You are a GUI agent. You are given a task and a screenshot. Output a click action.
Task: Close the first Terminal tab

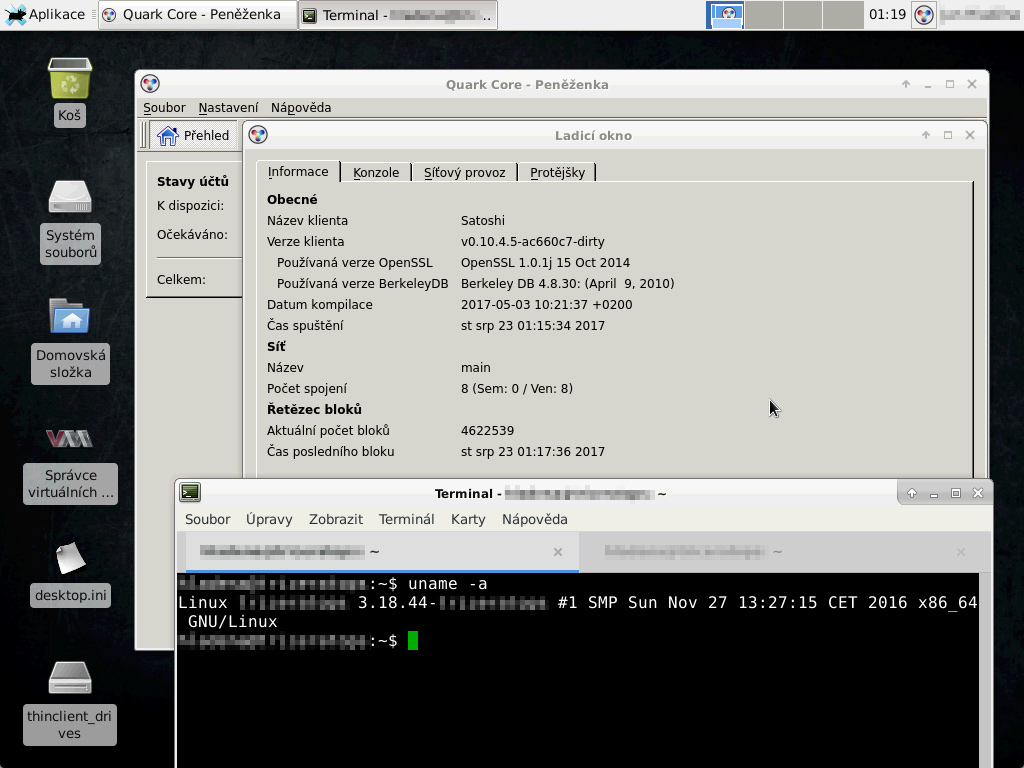point(558,552)
